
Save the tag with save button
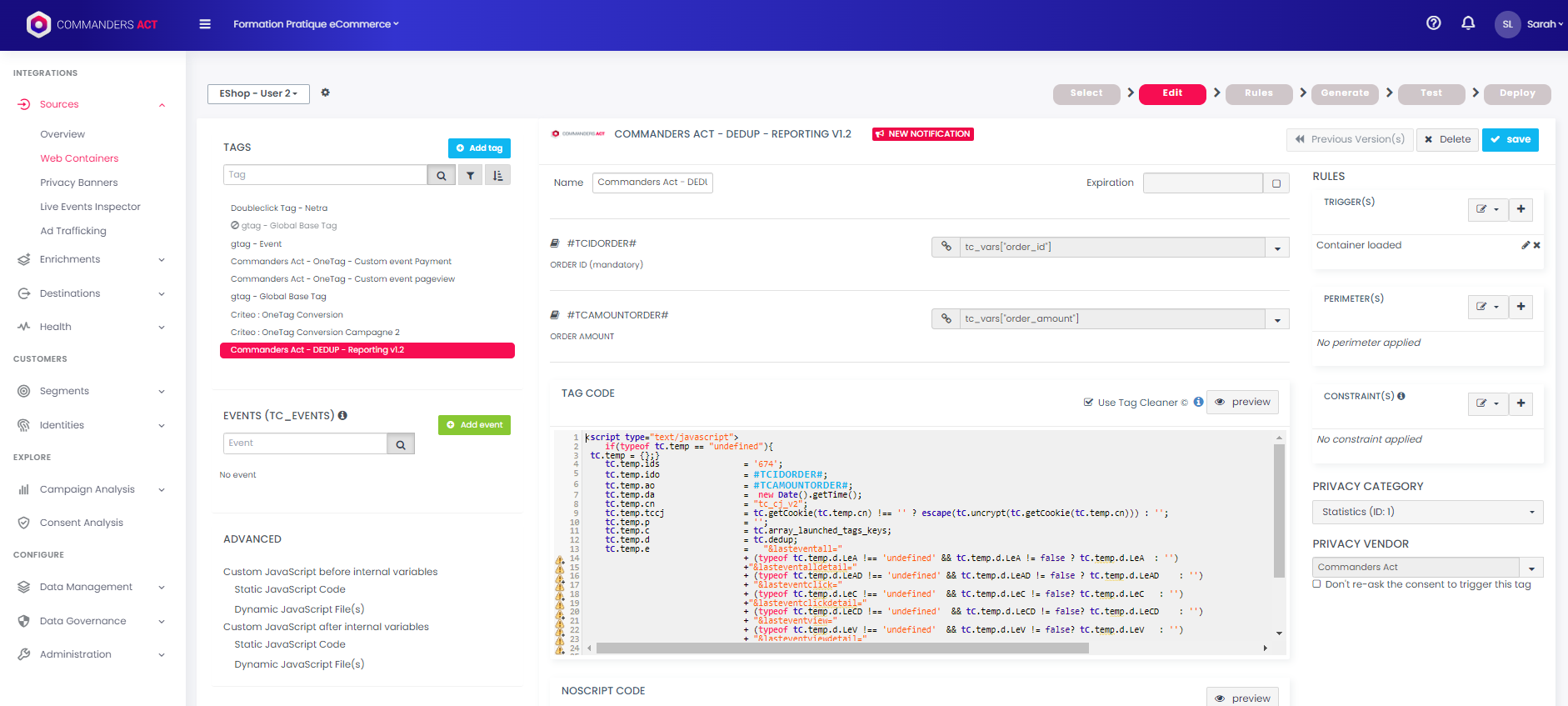point(1510,139)
